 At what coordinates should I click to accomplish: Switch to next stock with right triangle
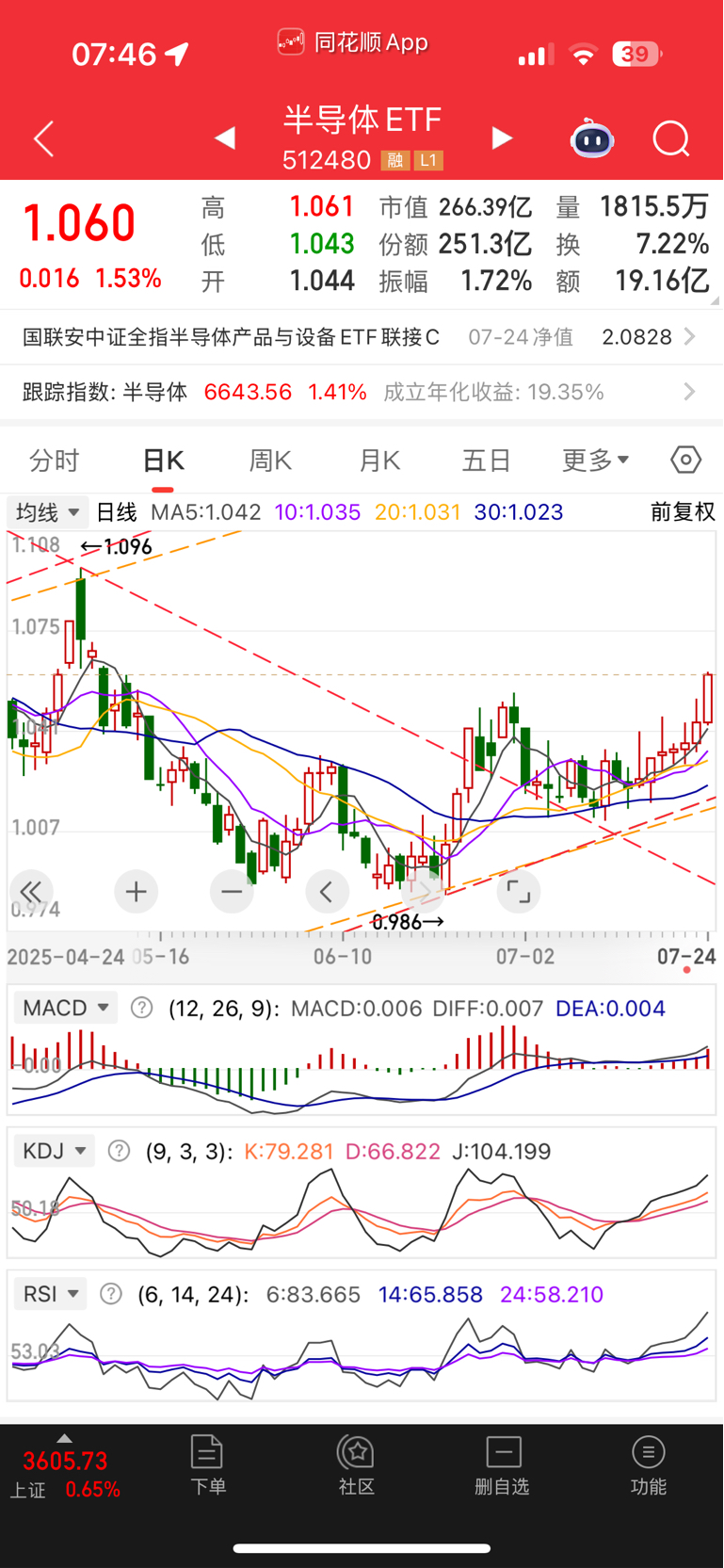click(503, 138)
